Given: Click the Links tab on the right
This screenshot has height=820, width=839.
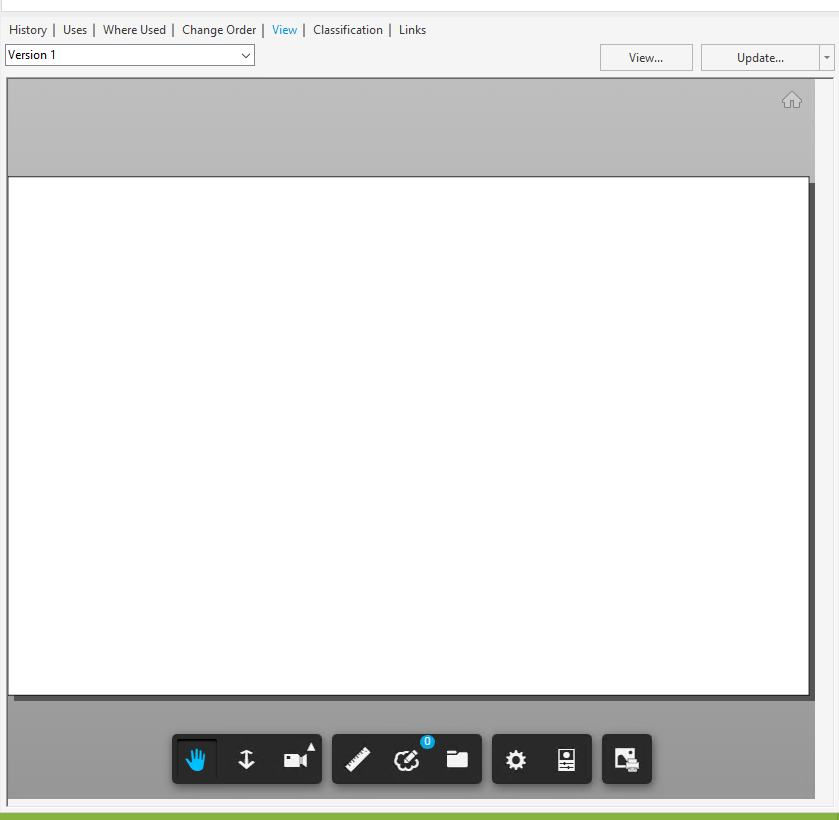Looking at the screenshot, I should tap(412, 30).
